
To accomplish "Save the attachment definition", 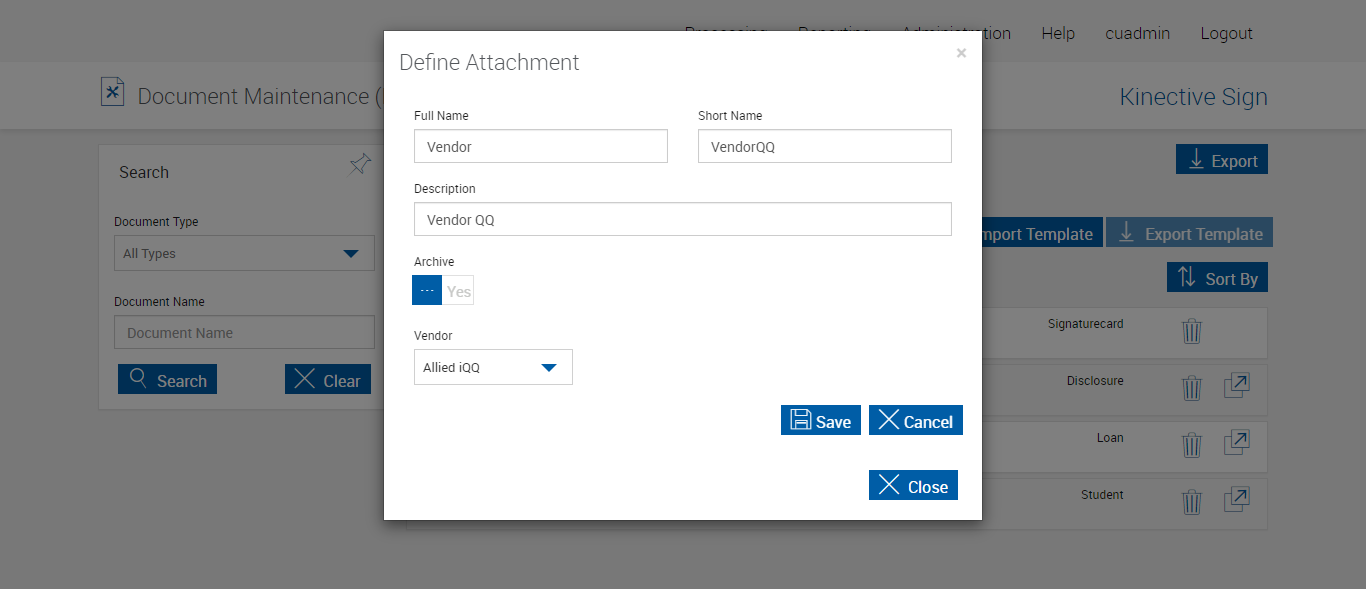I will coord(820,421).
